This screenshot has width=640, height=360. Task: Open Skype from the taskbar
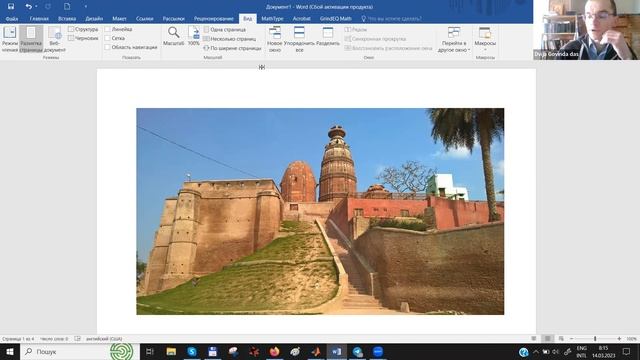[x=192, y=351]
